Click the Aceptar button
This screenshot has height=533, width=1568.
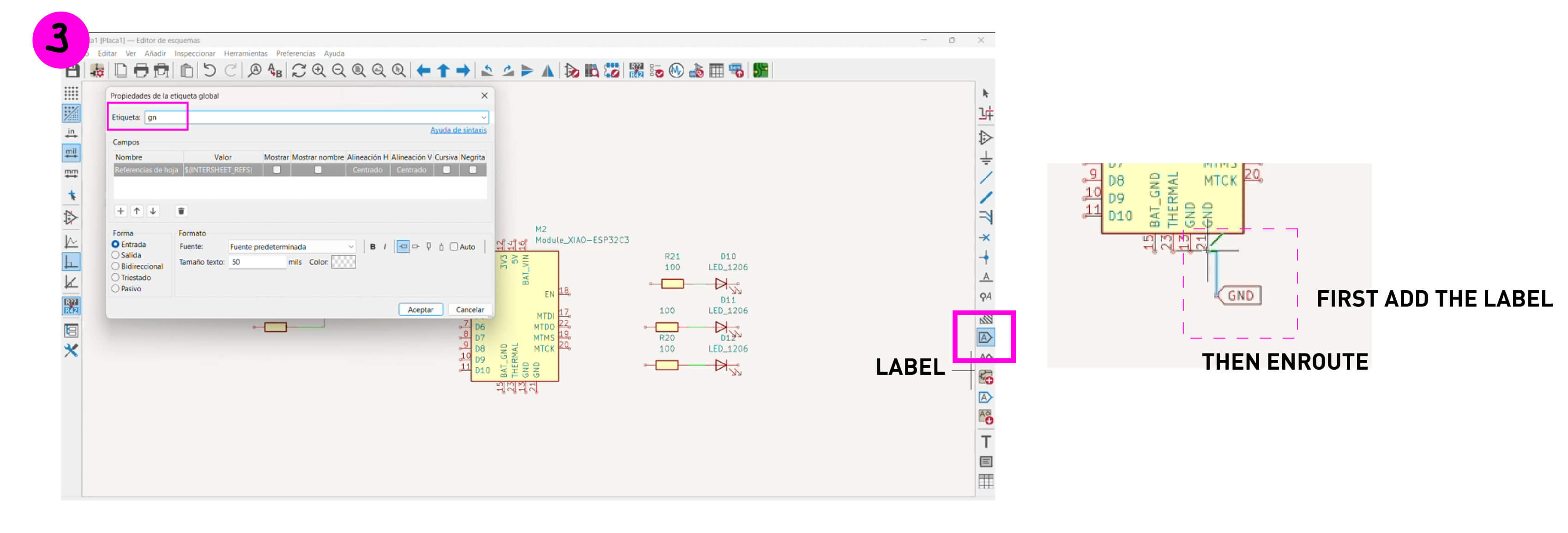click(x=421, y=310)
